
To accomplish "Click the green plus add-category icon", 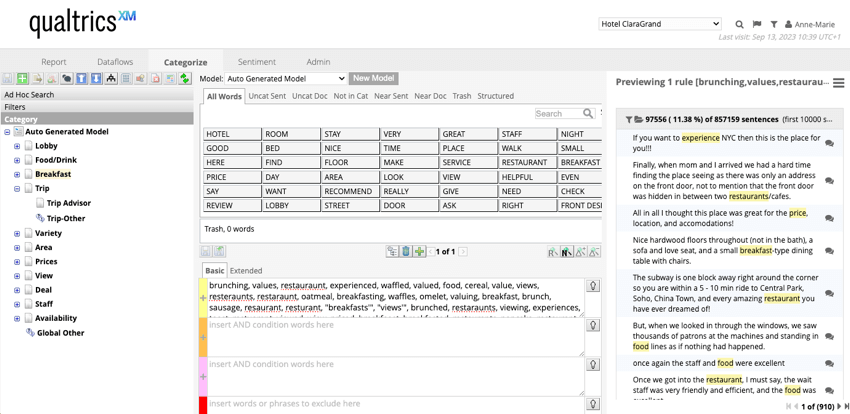I will tap(22, 79).
